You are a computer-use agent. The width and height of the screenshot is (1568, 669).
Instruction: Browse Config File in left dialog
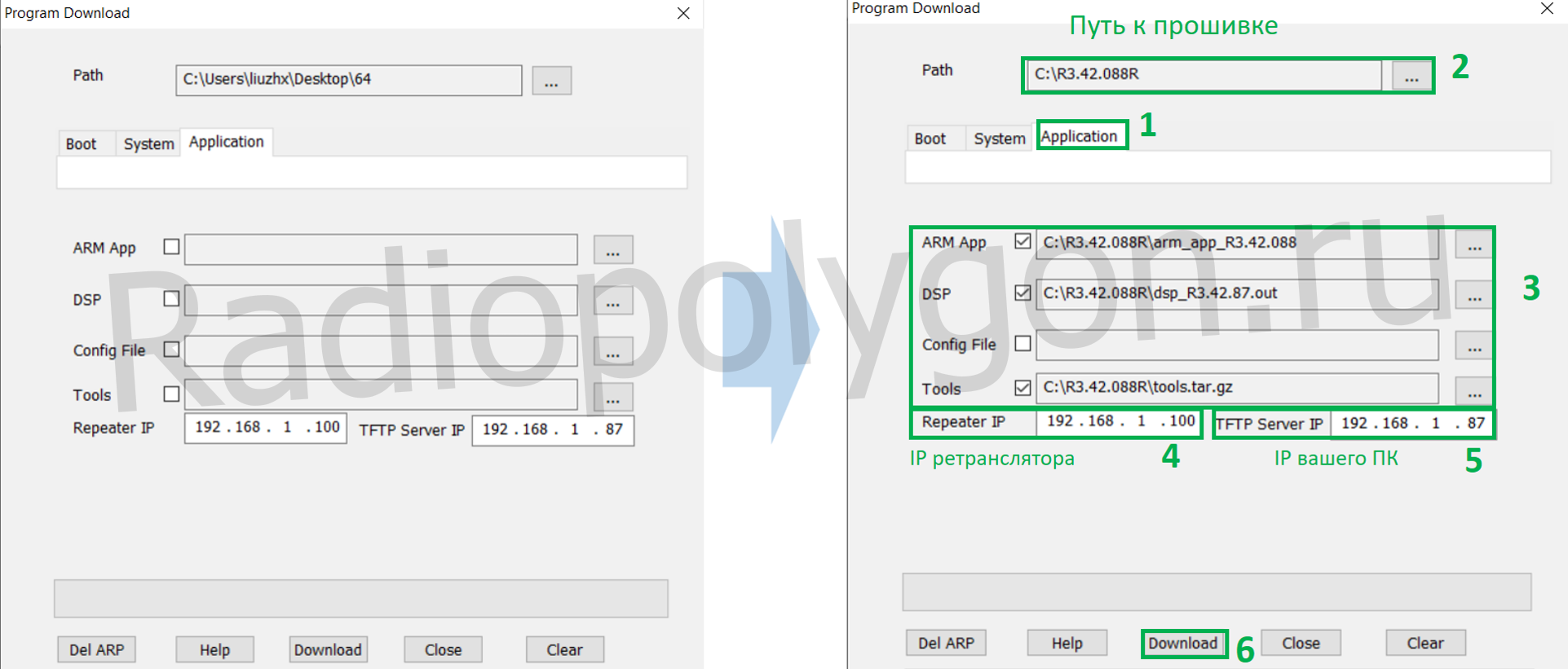[x=612, y=351]
